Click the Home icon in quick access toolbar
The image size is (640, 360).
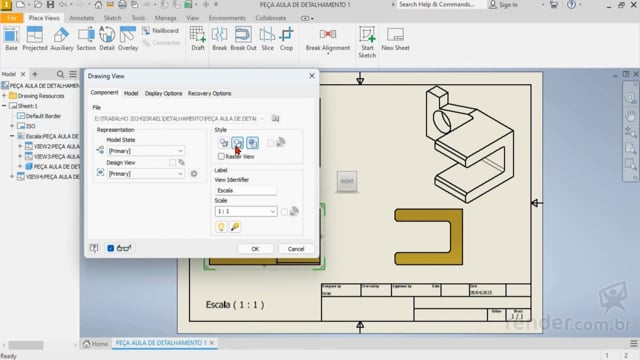pos(98,5)
